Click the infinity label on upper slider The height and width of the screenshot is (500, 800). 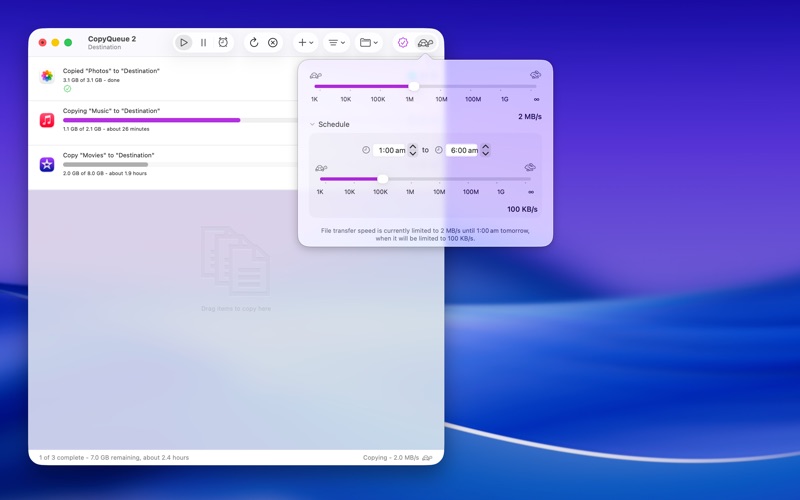pos(536,99)
